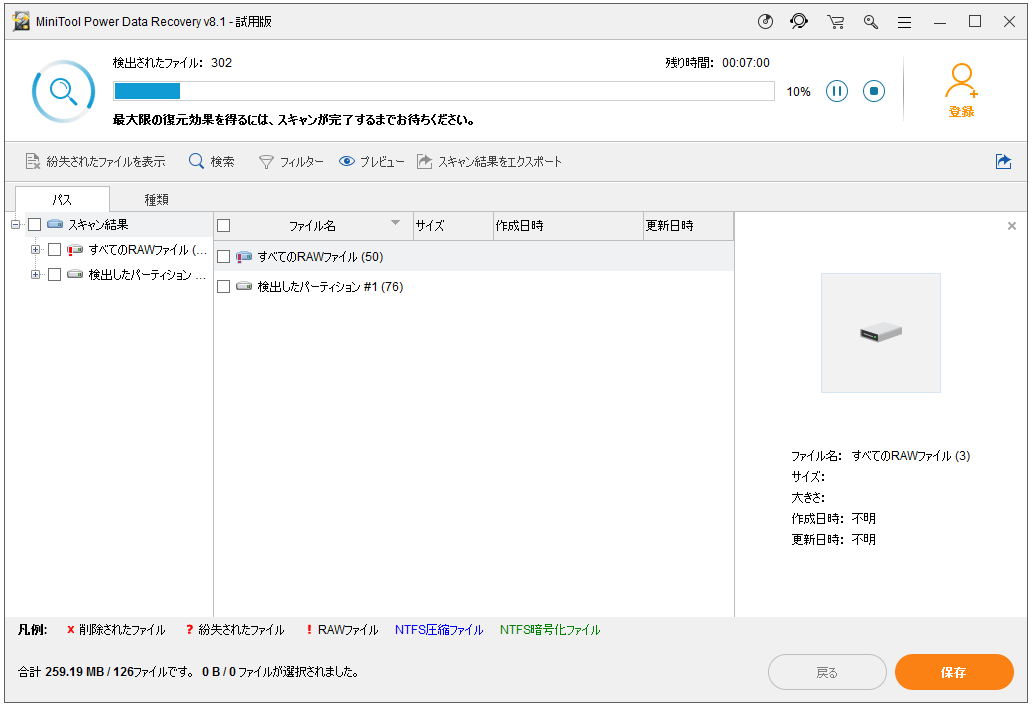Select すべてのRAWファイル in the tree
Image resolution: width=1032 pixels, height=707 pixels.
coord(147,249)
